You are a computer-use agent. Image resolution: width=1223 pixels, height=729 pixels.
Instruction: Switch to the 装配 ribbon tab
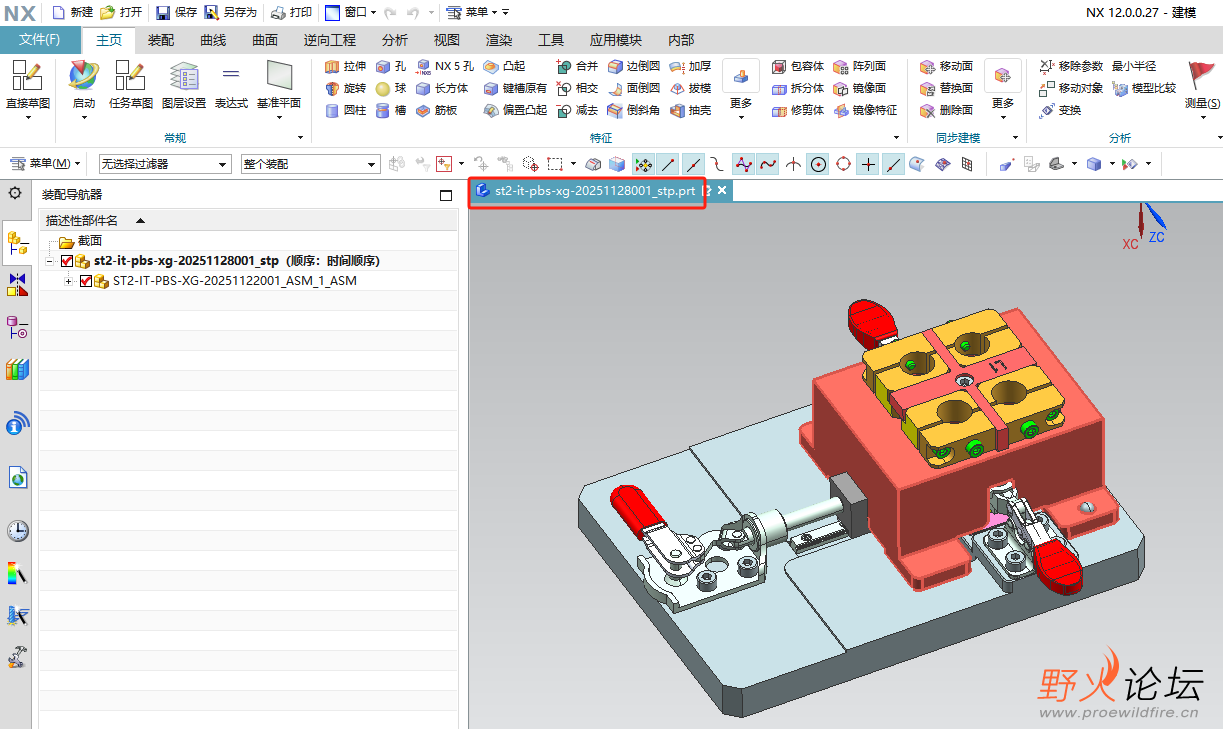(x=161, y=40)
